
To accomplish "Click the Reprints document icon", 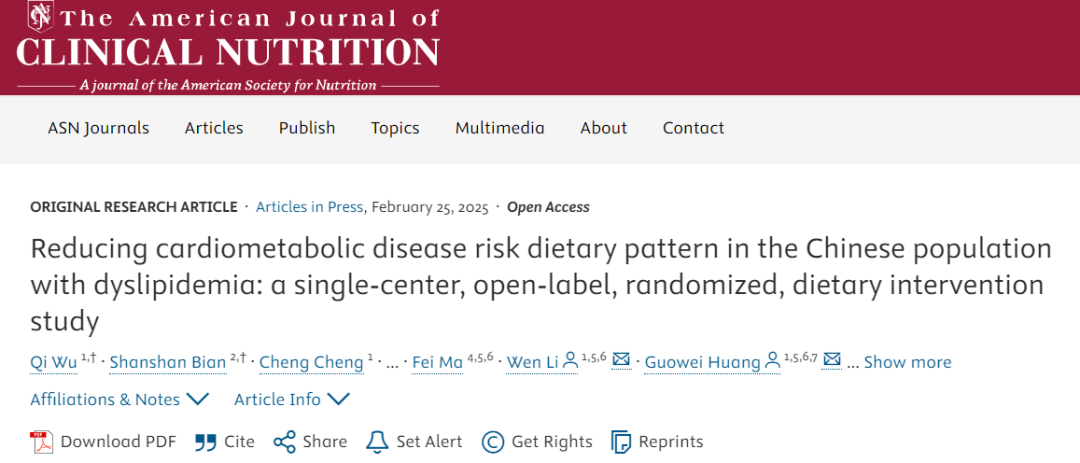I will (621, 442).
